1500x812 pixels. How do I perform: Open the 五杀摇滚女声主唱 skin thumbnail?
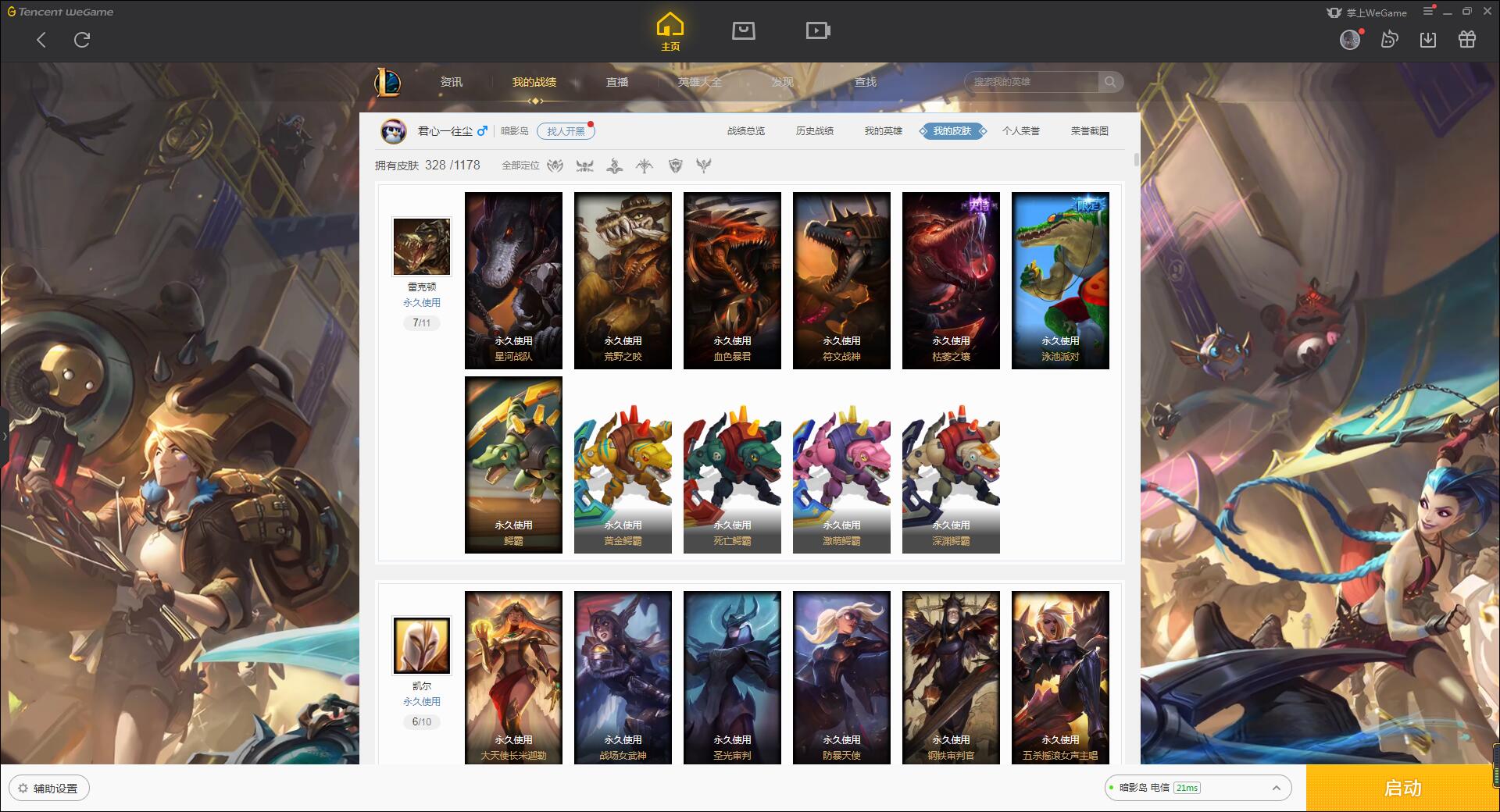(x=1060, y=677)
